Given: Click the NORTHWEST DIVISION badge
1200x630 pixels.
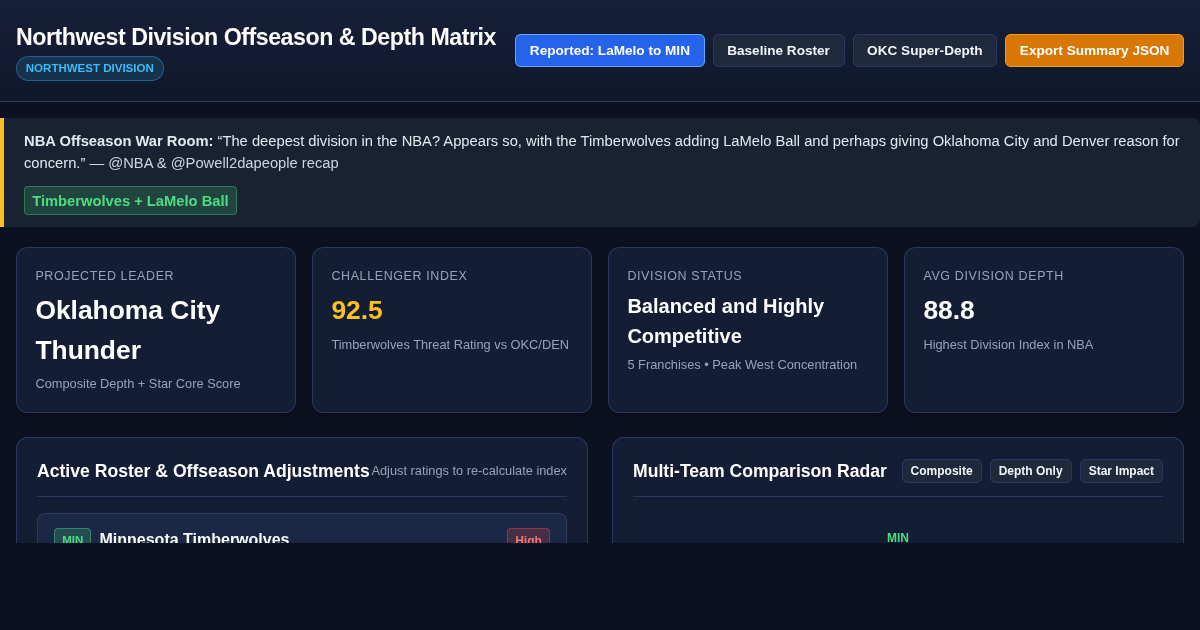Looking at the screenshot, I should [x=90, y=68].
